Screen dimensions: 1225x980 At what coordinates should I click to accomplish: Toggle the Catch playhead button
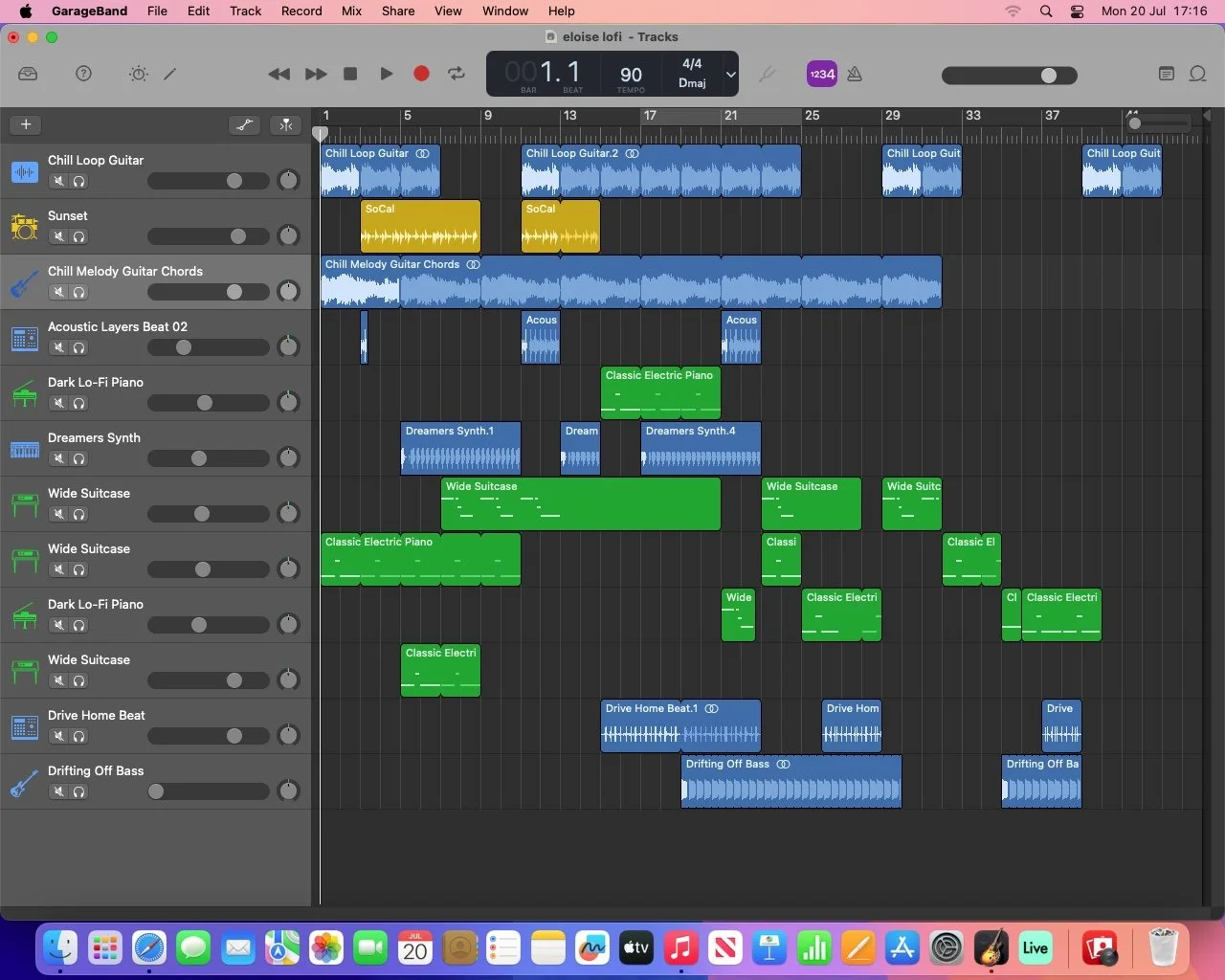click(286, 124)
